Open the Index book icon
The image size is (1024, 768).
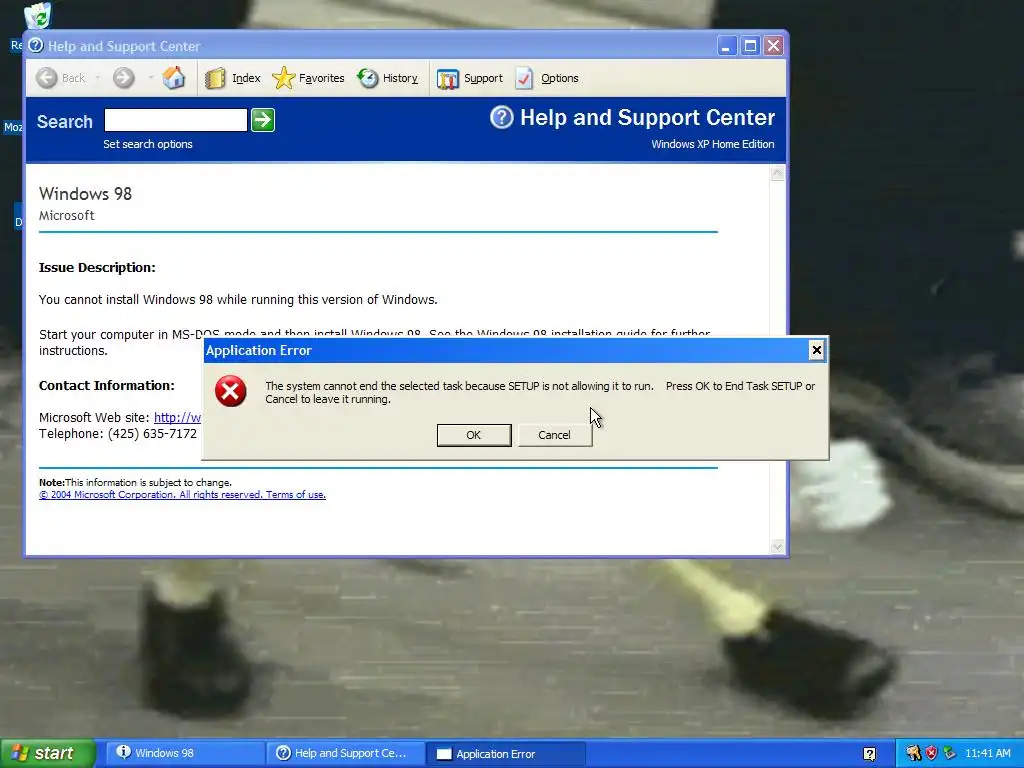coord(215,78)
